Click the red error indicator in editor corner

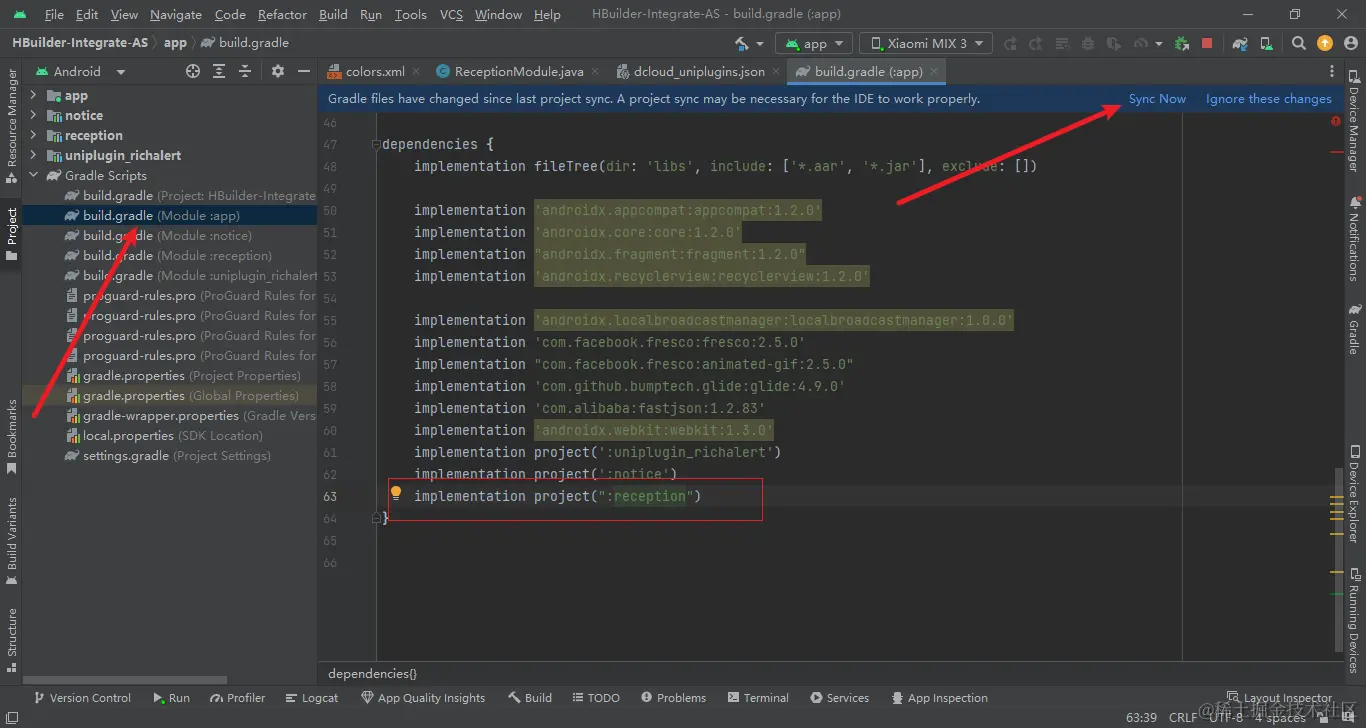pyautogui.click(x=1336, y=121)
